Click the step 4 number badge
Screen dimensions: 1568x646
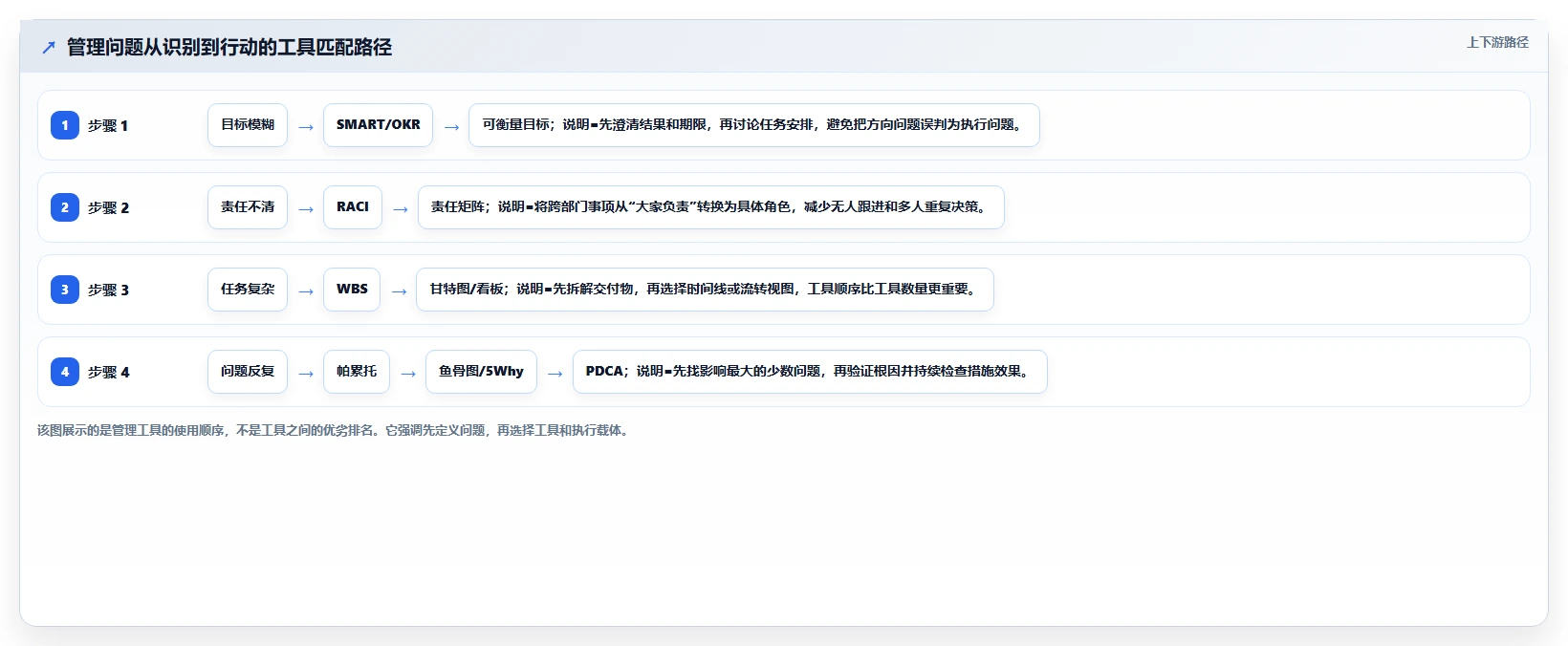65,372
